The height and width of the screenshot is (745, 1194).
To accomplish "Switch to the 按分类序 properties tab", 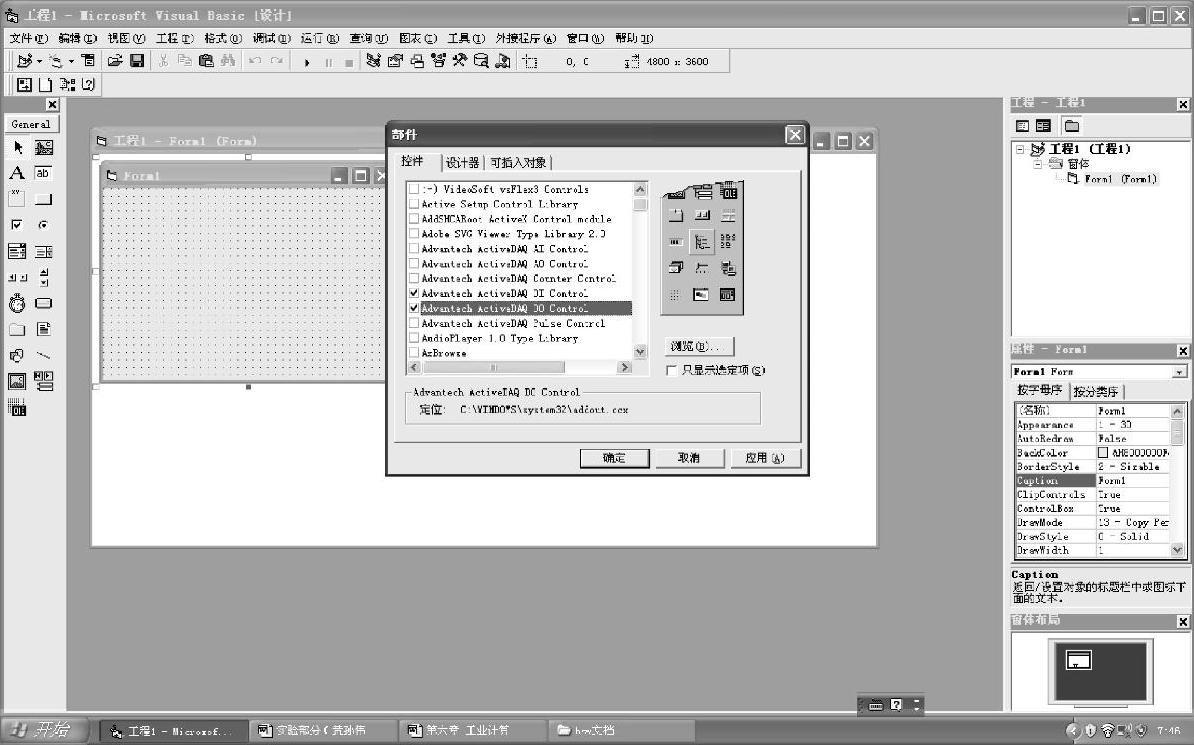I will (1096, 392).
